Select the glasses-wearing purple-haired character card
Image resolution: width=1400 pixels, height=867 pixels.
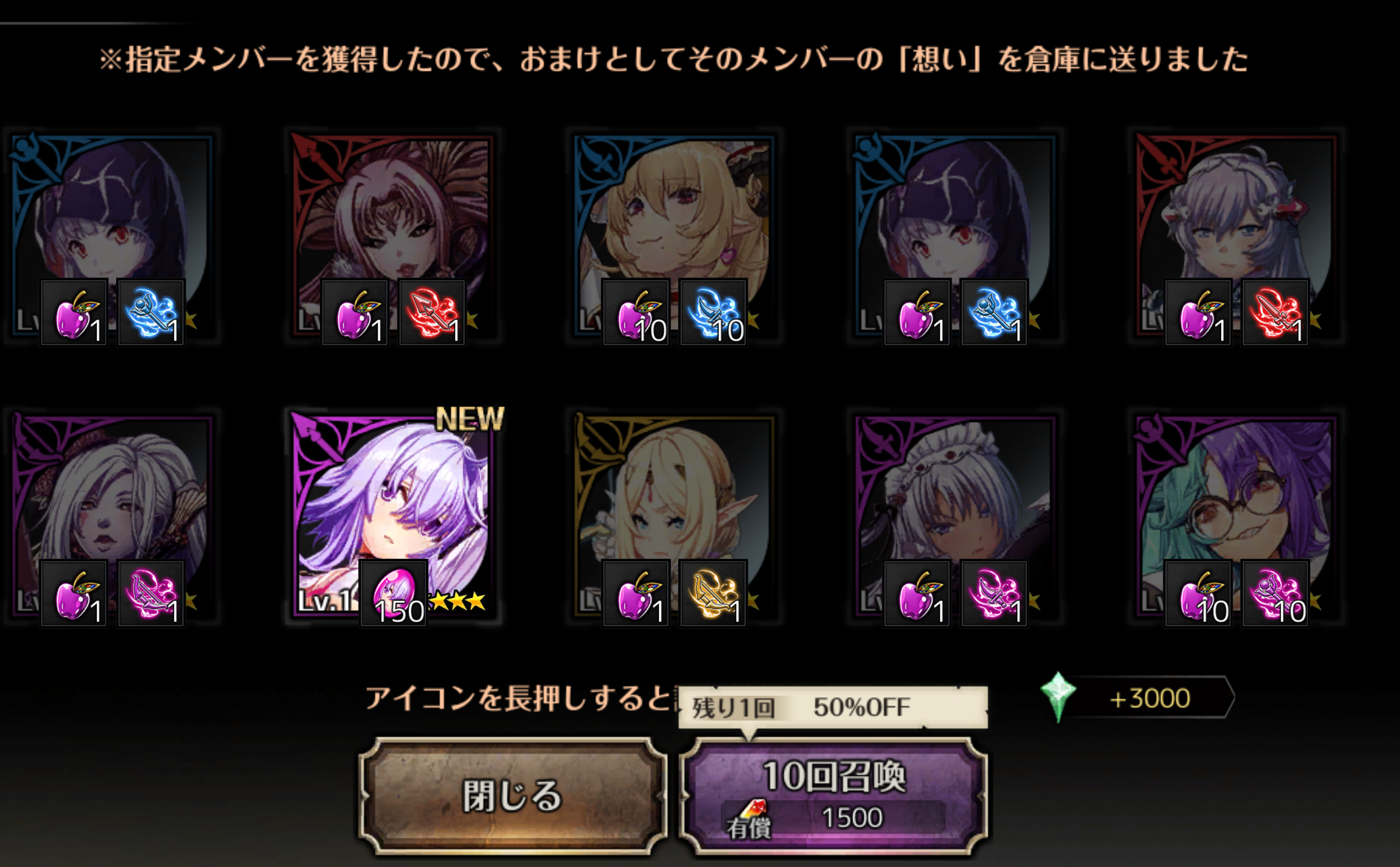1236,516
